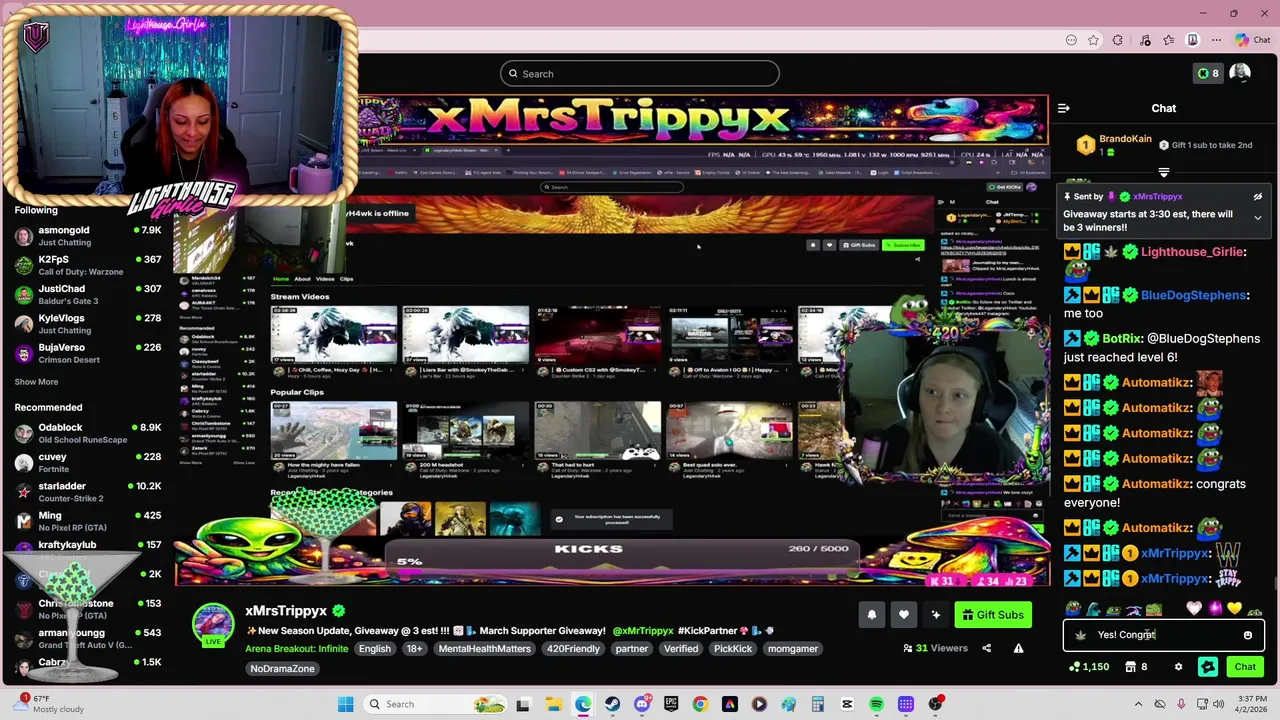Open the user profile avatar menu
1280x720 pixels.
tap(1240, 73)
